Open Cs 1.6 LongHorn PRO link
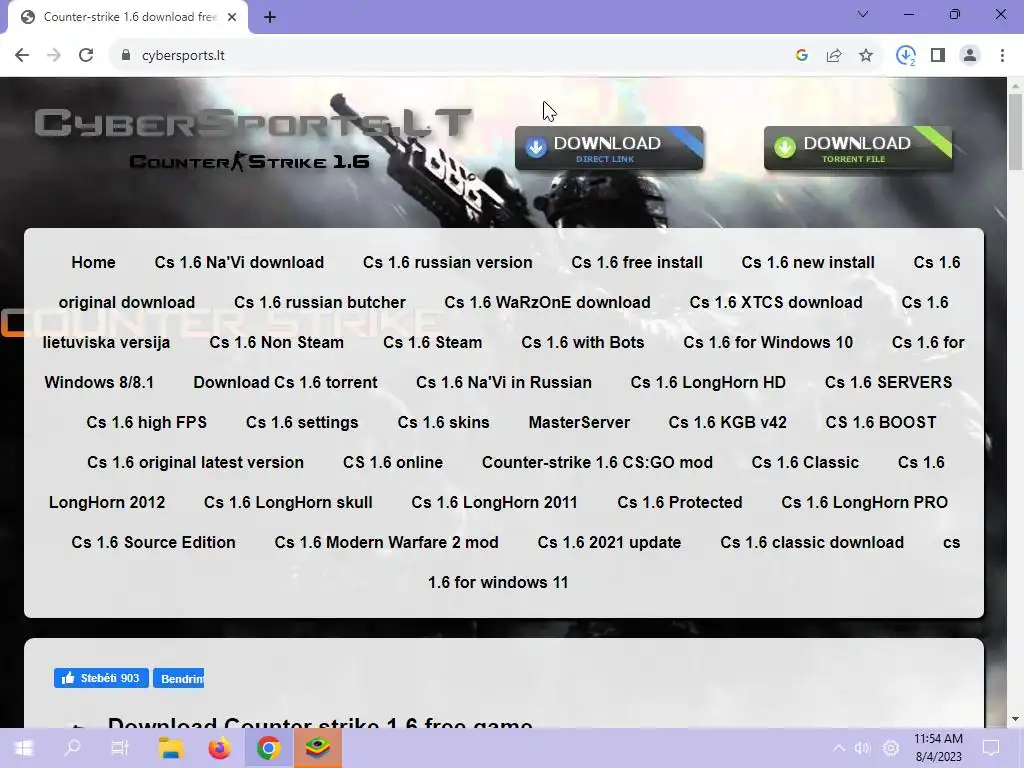Screen dimensions: 1024x768 point(865,502)
